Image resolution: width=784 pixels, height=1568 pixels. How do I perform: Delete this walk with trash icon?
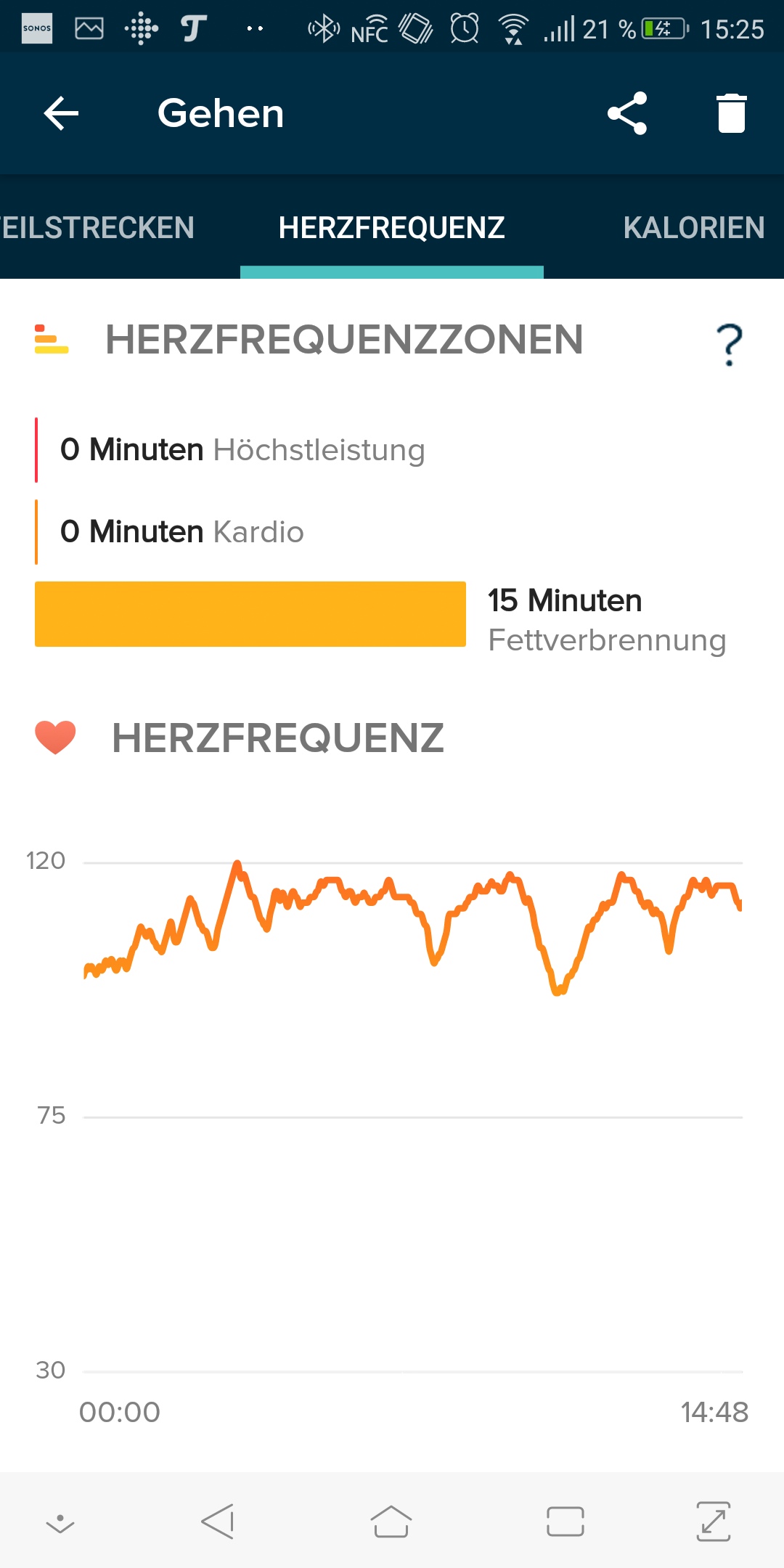coord(731,113)
